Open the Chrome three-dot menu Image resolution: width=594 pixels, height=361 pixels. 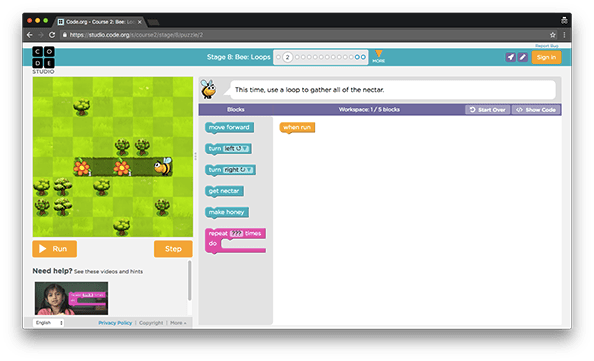564,35
